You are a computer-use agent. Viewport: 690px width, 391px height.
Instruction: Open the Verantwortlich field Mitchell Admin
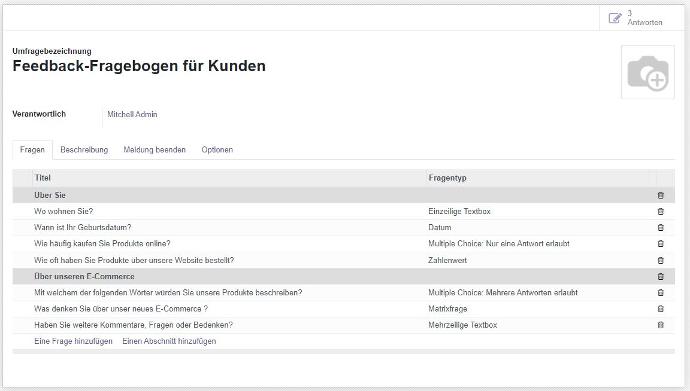click(132, 114)
